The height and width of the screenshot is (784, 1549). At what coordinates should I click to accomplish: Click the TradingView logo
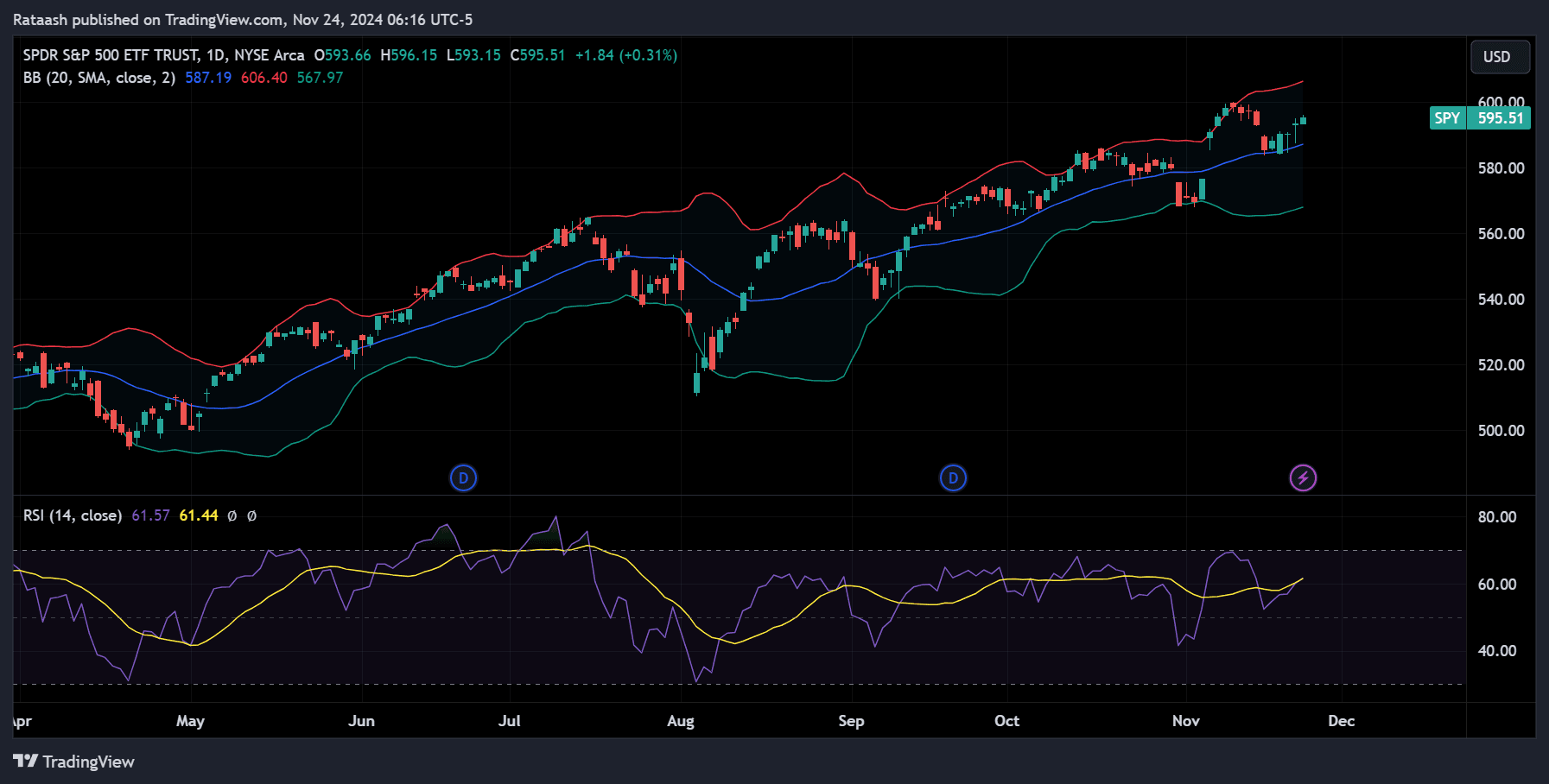[74, 762]
